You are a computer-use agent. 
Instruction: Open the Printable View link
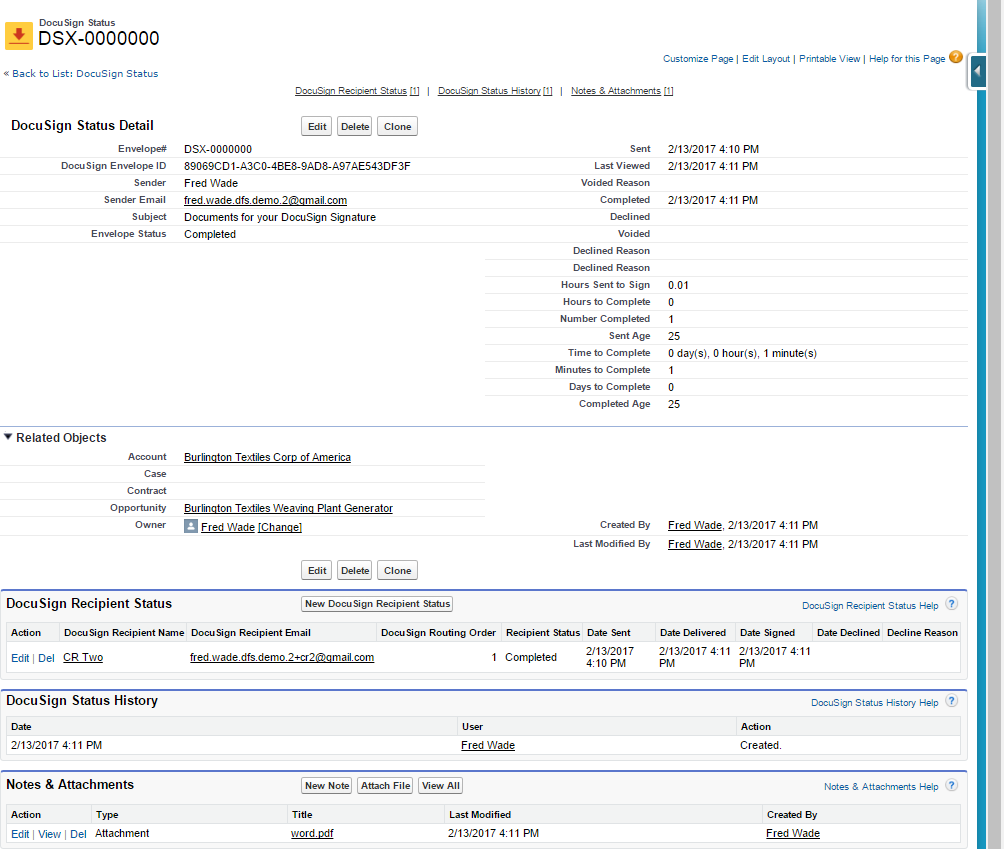829,59
